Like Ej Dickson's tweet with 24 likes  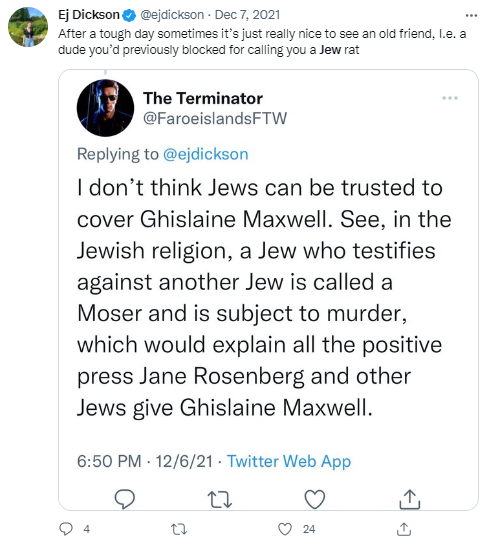[x=285, y=529]
